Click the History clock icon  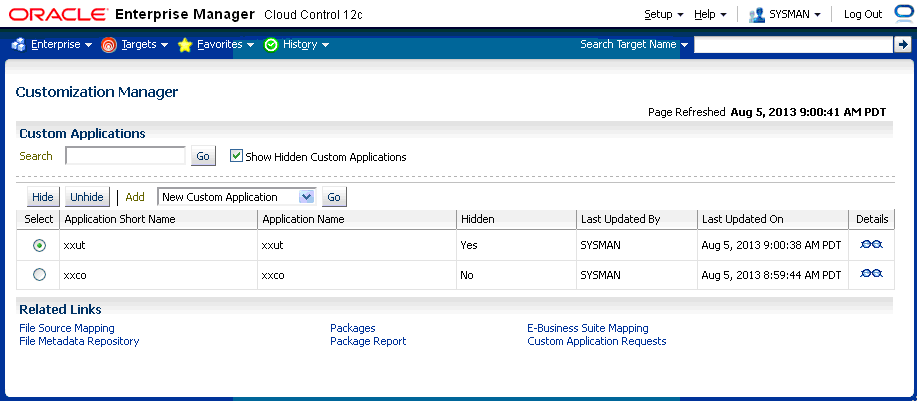point(271,45)
